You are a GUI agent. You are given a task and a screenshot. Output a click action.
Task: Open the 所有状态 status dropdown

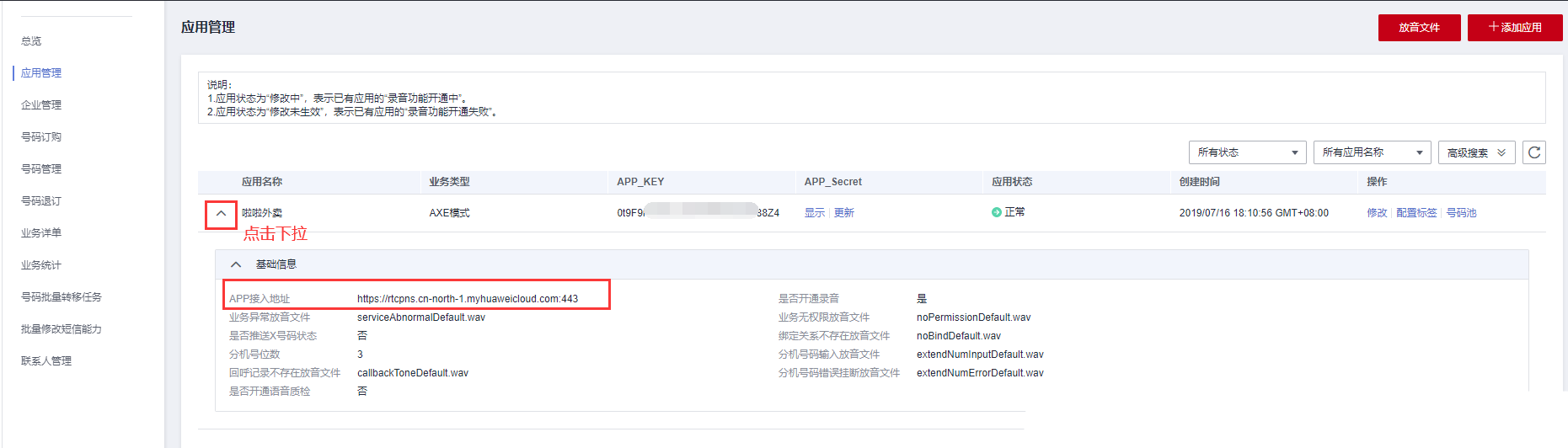coord(1247,152)
